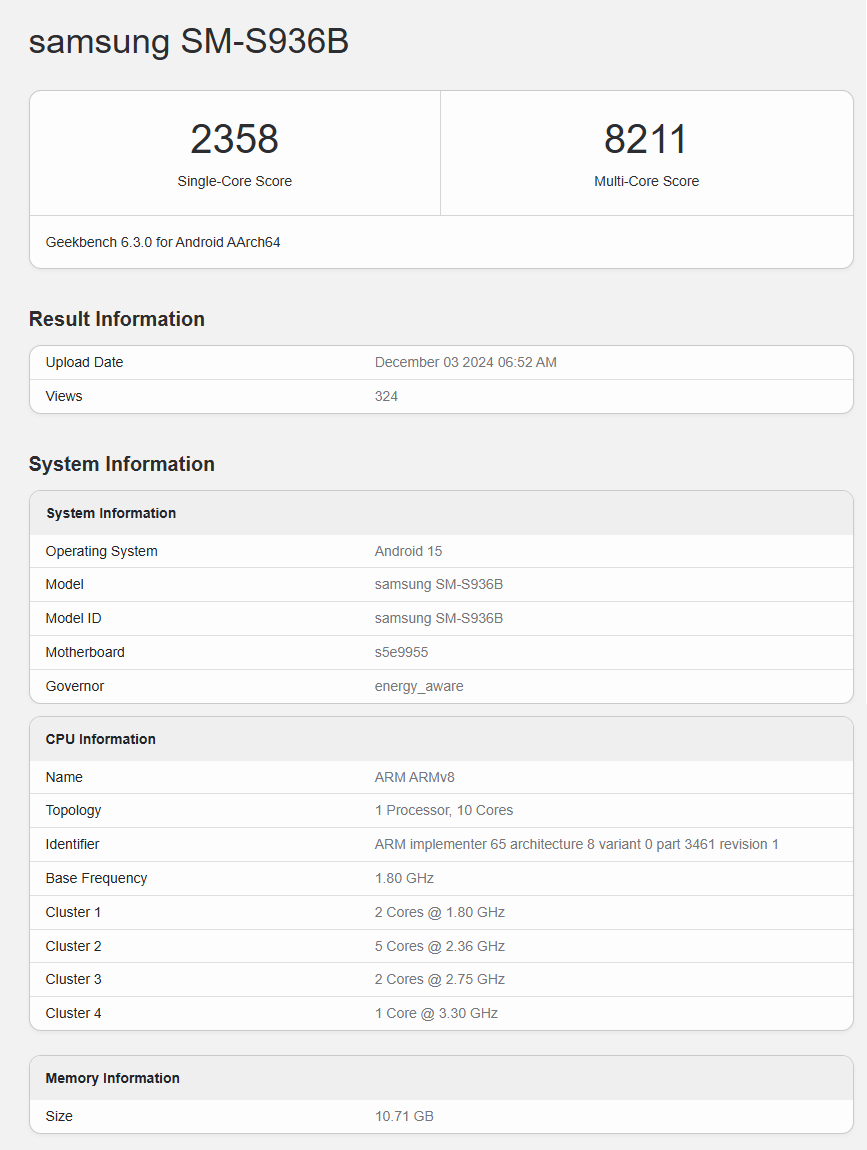Click the Android 15 operating system value
The height and width of the screenshot is (1150, 867).
tap(408, 551)
